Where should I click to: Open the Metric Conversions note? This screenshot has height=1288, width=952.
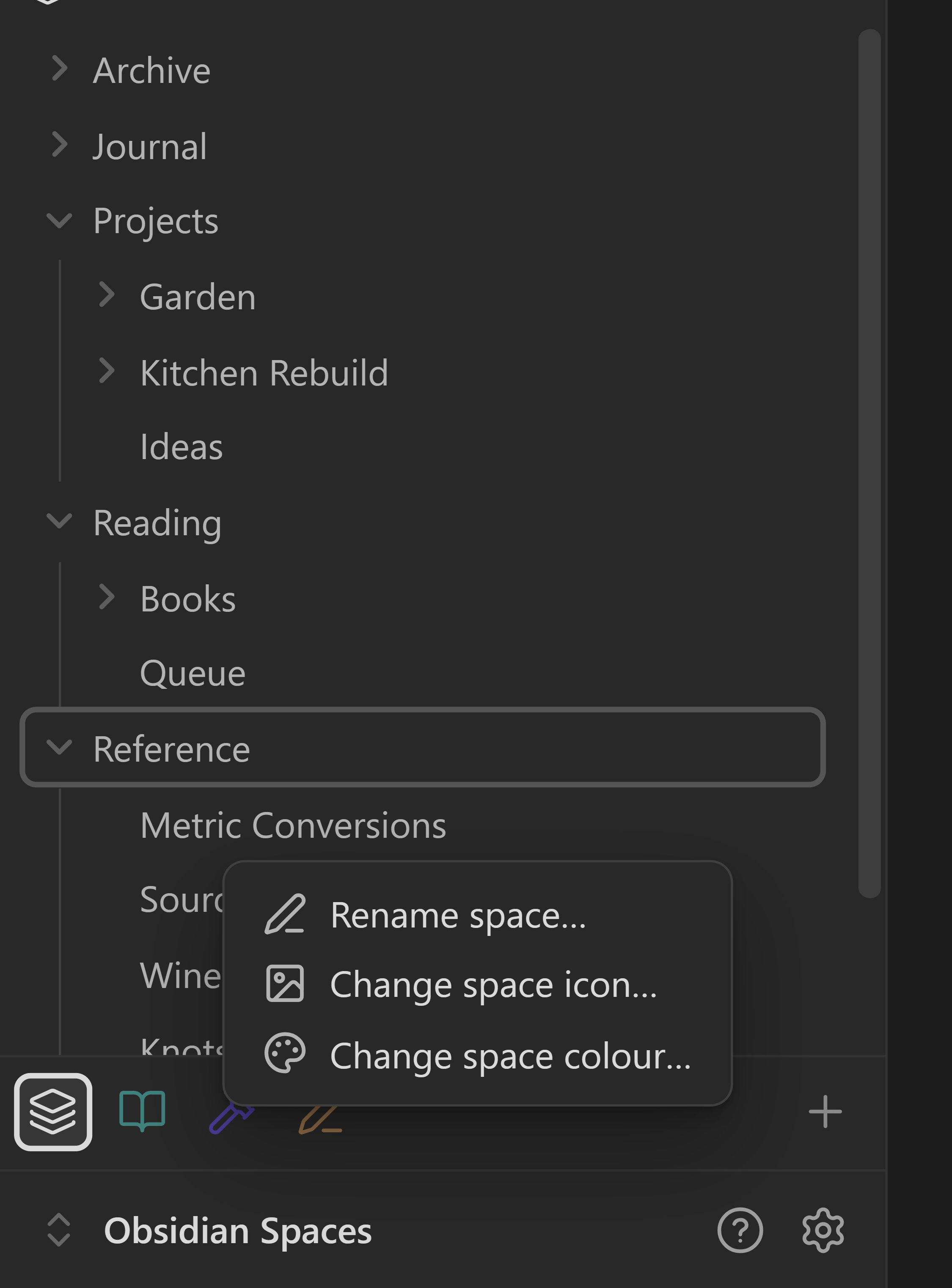pos(293,825)
